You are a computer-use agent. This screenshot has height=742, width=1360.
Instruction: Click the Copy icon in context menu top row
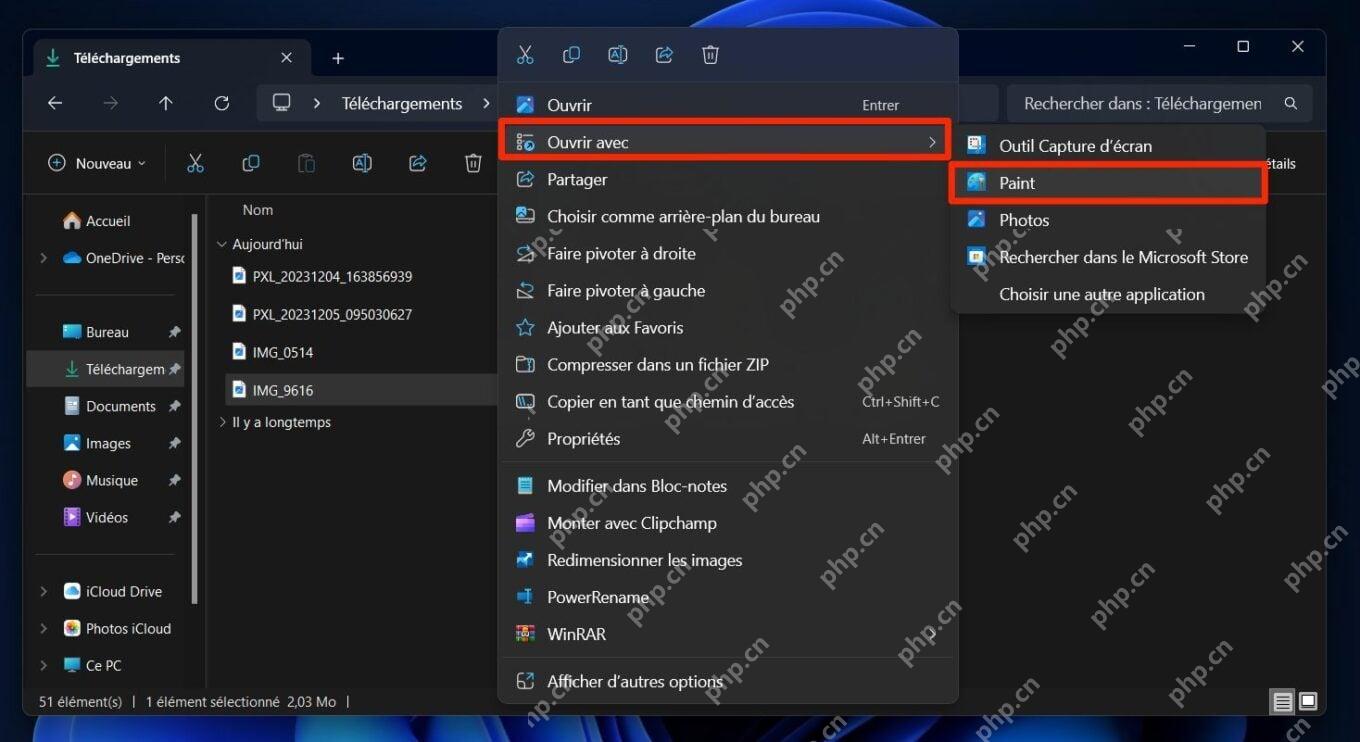pos(571,55)
